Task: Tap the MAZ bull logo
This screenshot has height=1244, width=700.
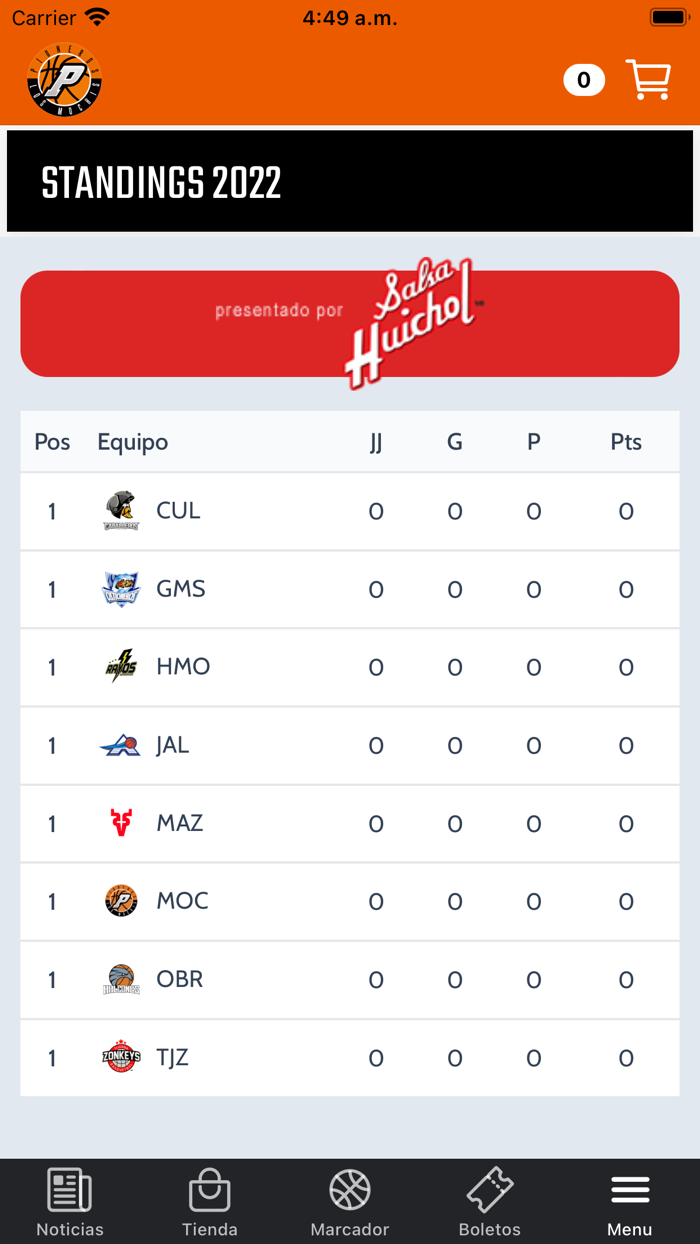Action: tap(121, 823)
